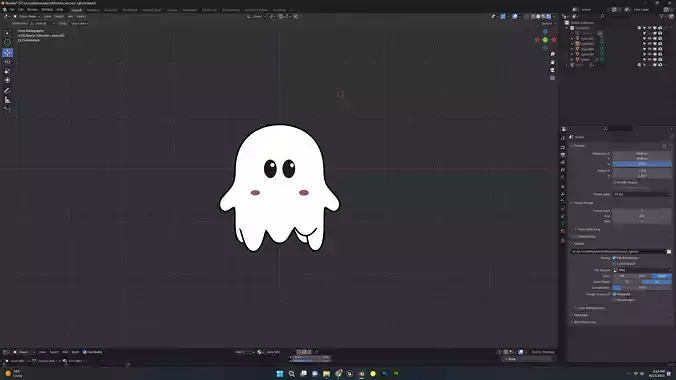Click the Resolution X field
The height and width of the screenshot is (380, 676).
642,154
